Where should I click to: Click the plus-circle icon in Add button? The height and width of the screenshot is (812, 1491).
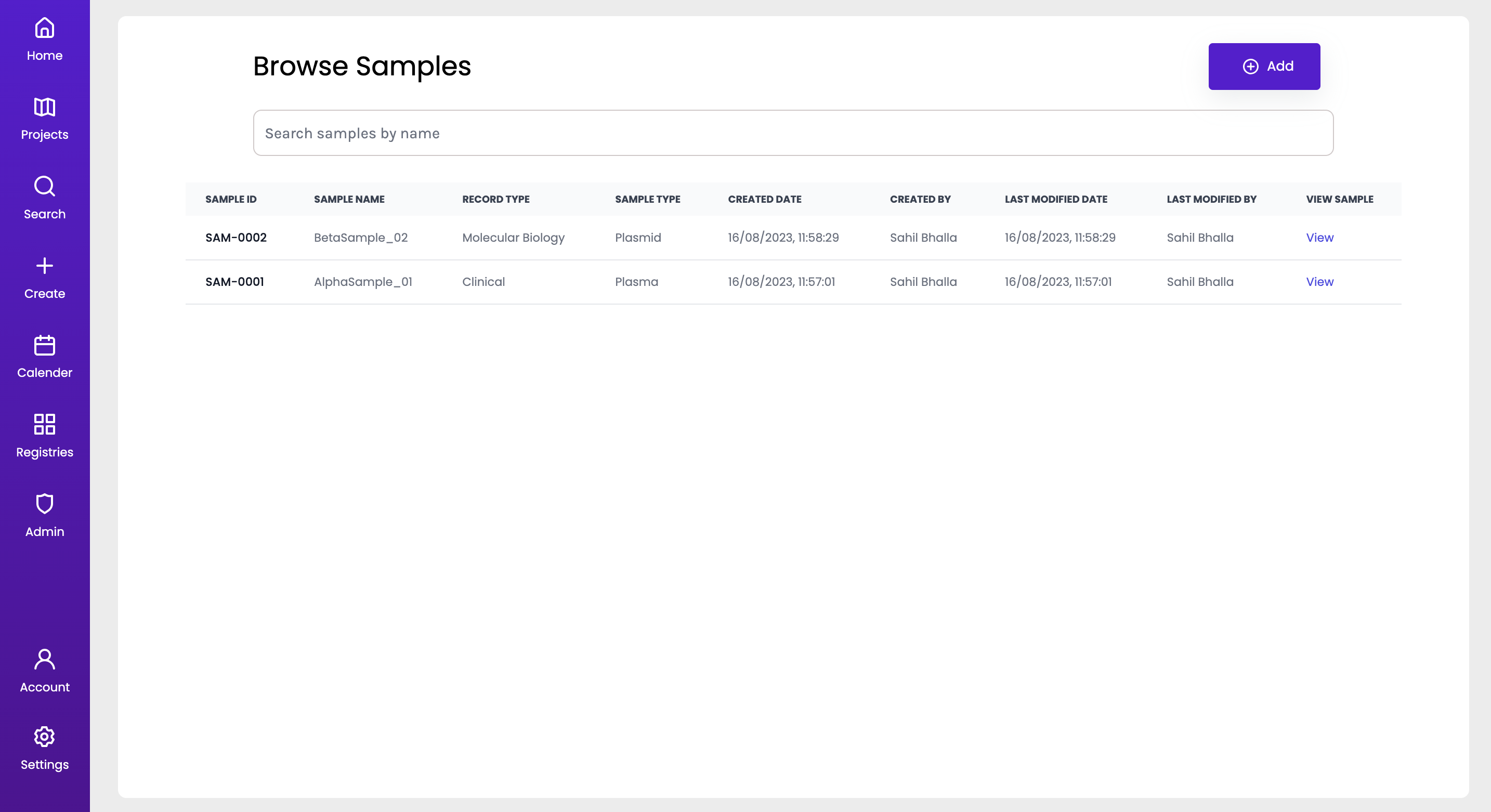(x=1250, y=67)
